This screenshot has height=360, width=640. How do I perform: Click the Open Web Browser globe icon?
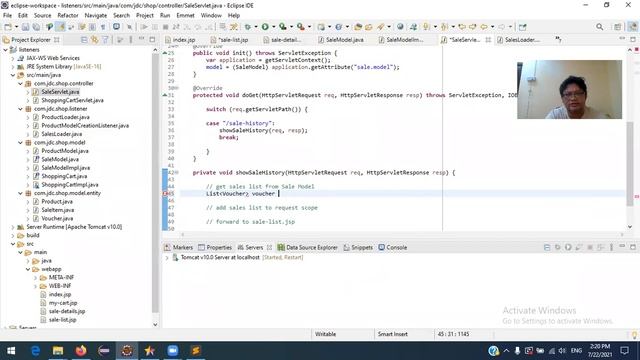pyautogui.click(x=400, y=27)
